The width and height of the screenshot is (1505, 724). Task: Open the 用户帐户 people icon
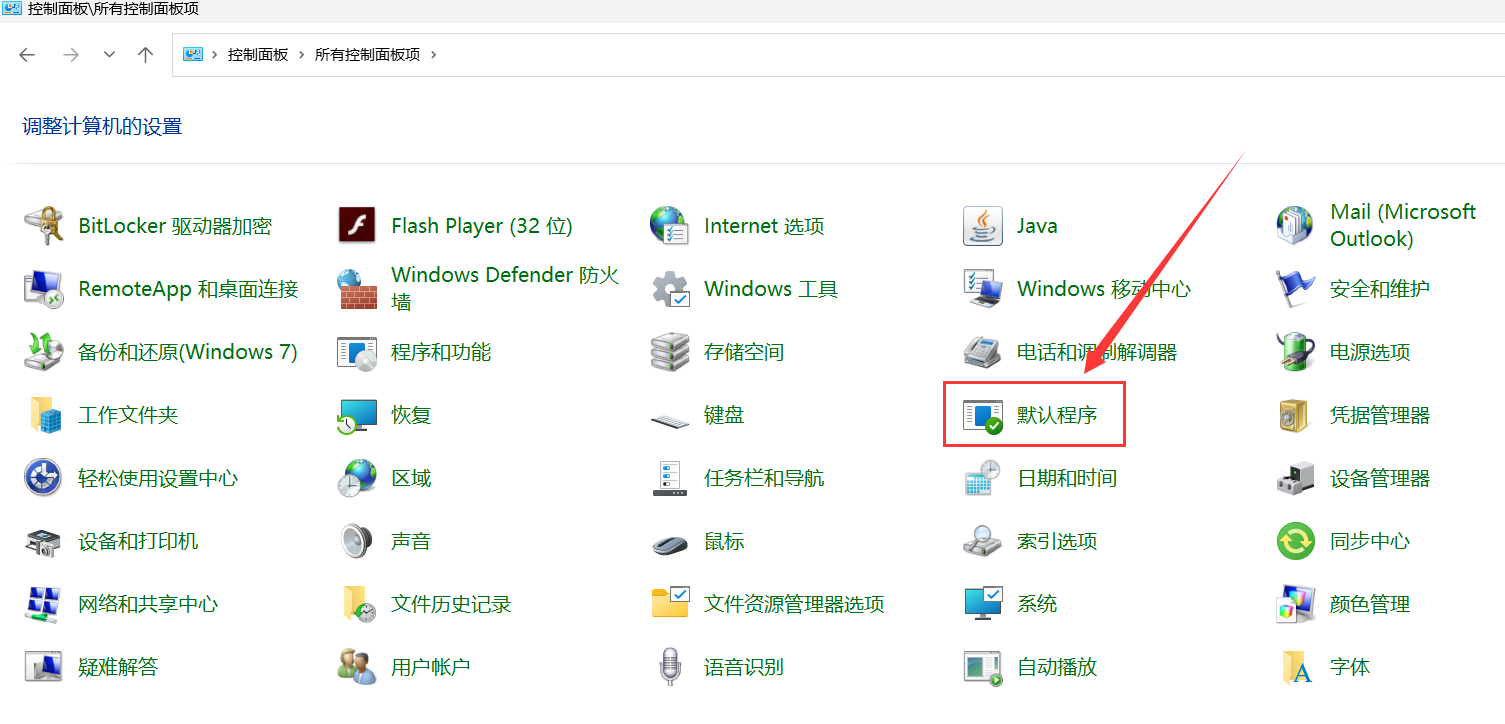click(x=357, y=667)
